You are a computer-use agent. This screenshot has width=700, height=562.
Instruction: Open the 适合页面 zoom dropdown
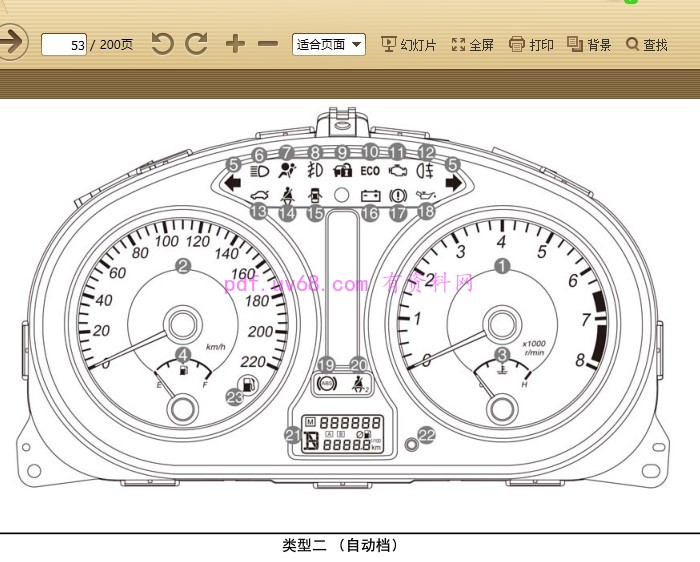pos(328,44)
